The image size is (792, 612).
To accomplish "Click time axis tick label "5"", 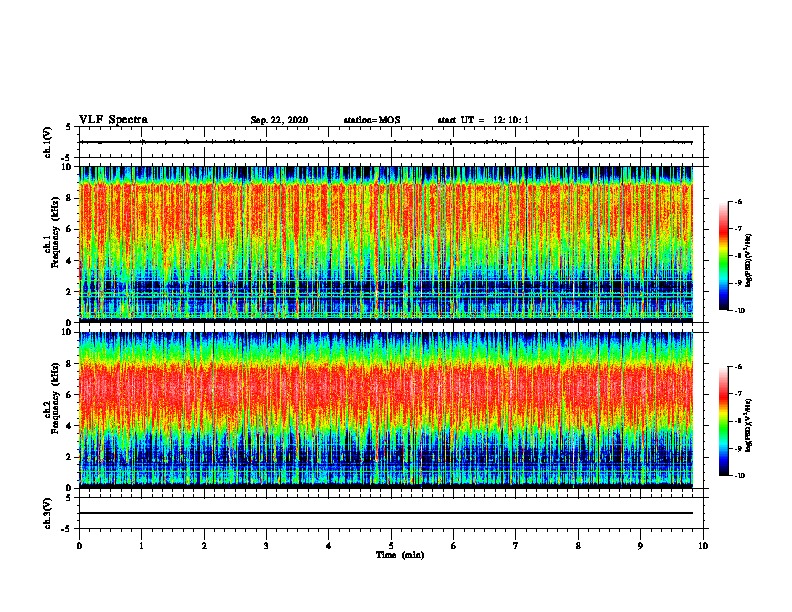I will tap(391, 546).
